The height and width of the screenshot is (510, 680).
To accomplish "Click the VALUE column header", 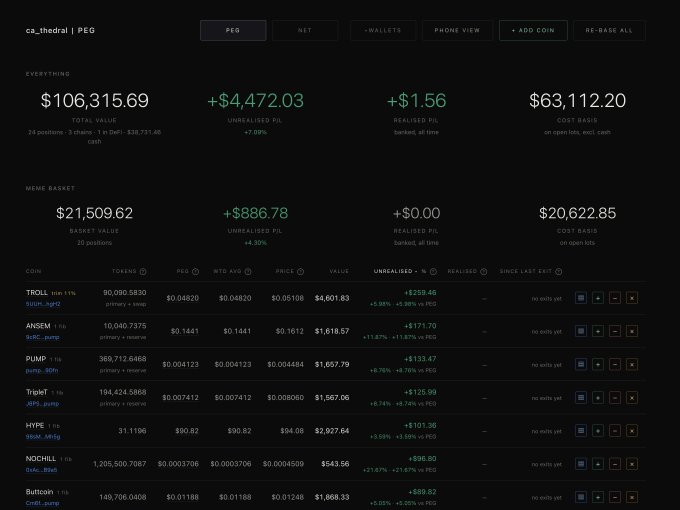I will (339, 271).
